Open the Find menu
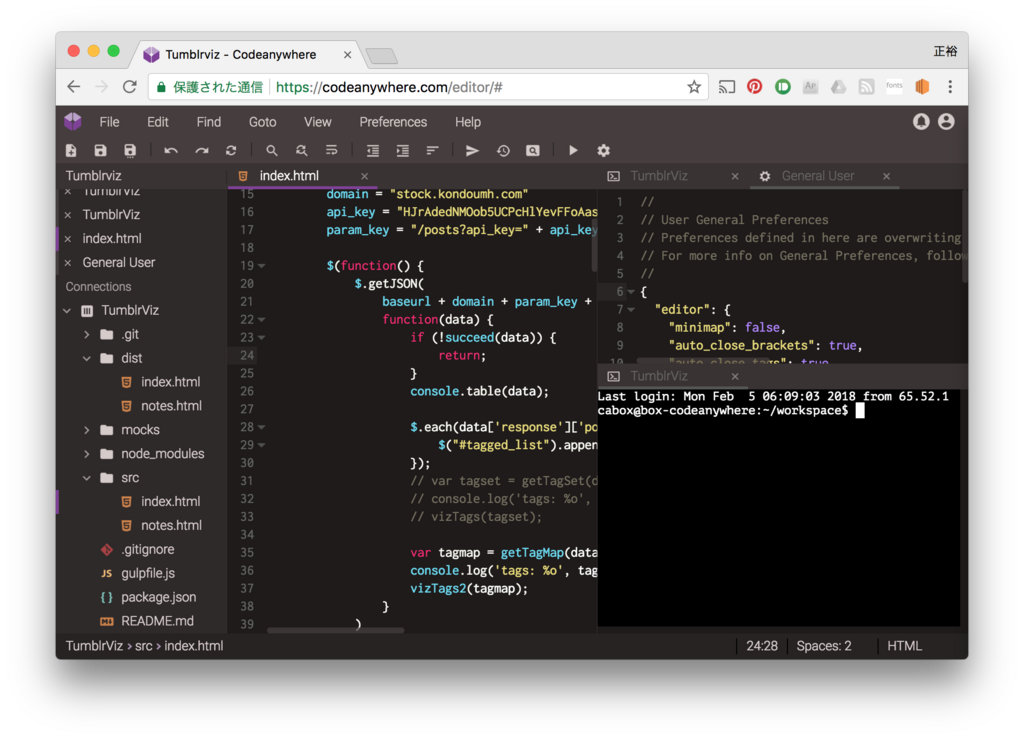Image resolution: width=1024 pixels, height=739 pixels. point(208,122)
